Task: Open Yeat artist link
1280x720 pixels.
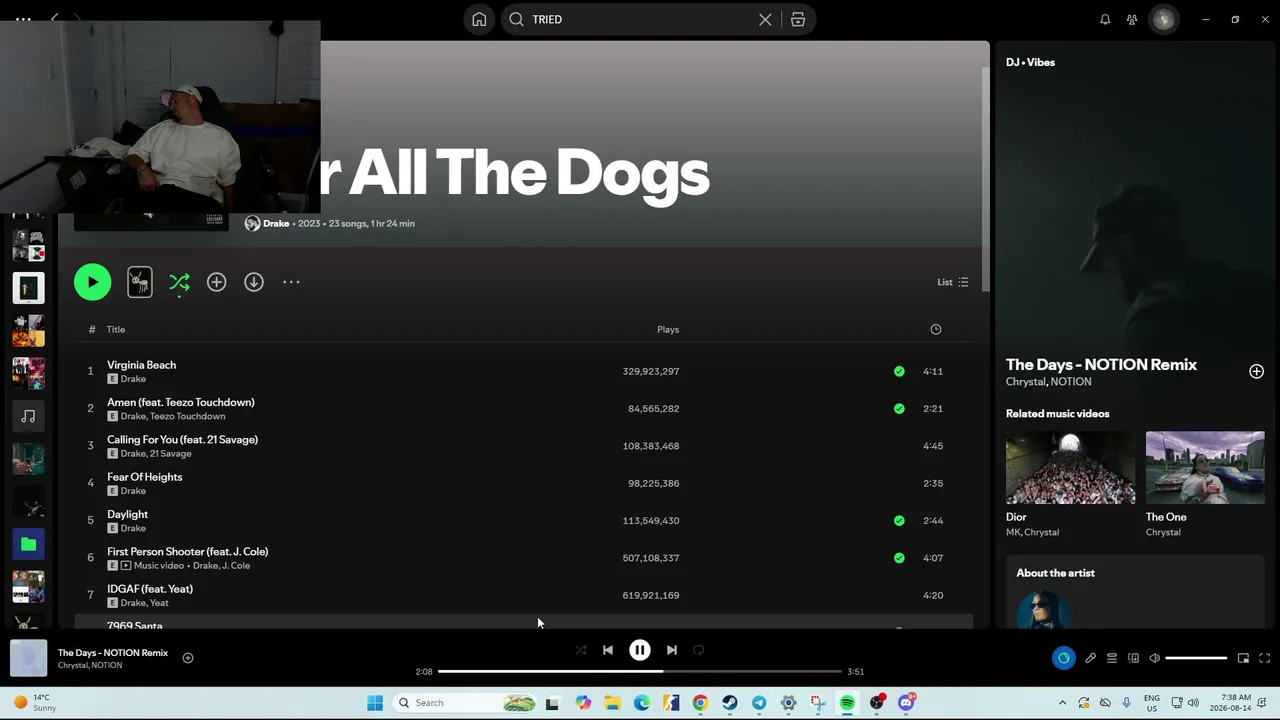Action: click(159, 603)
